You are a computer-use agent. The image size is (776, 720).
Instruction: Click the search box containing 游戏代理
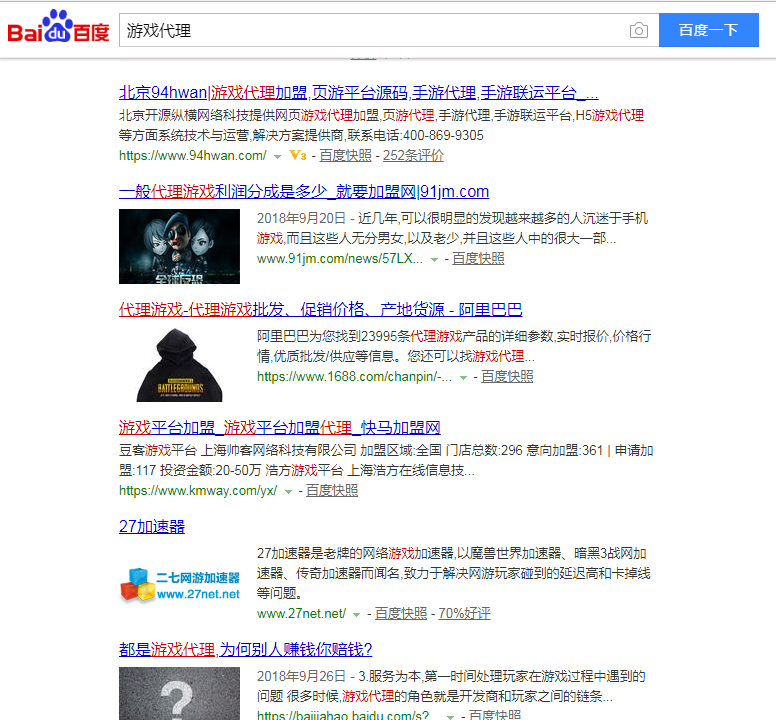point(370,31)
